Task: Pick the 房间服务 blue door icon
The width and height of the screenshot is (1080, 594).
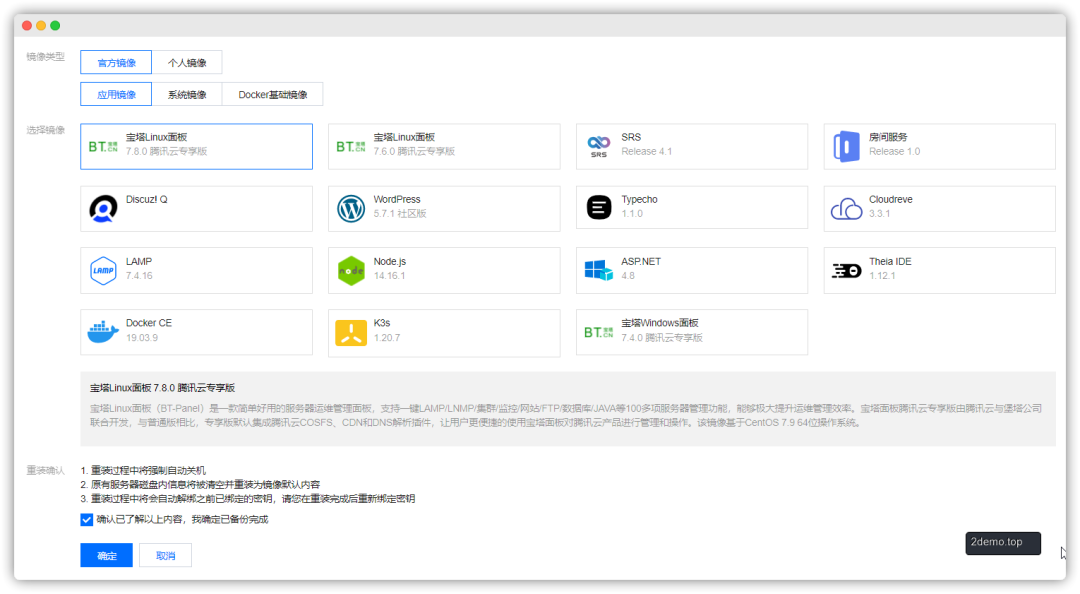Action: (x=847, y=147)
